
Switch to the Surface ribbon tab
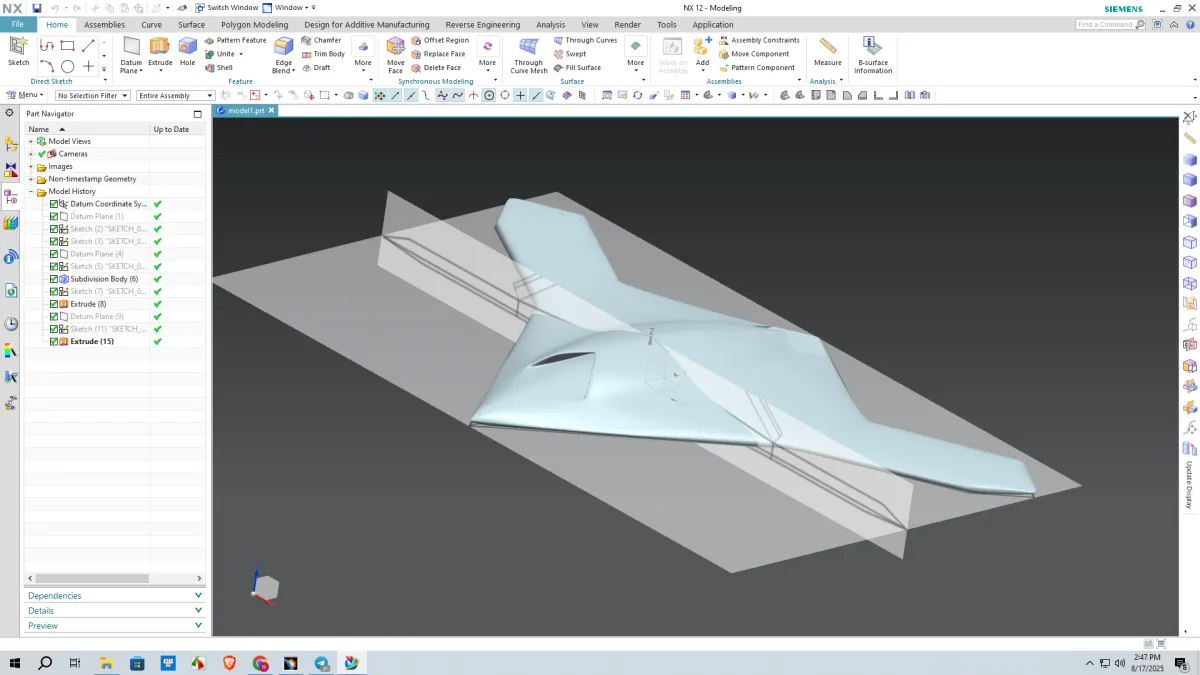191,24
